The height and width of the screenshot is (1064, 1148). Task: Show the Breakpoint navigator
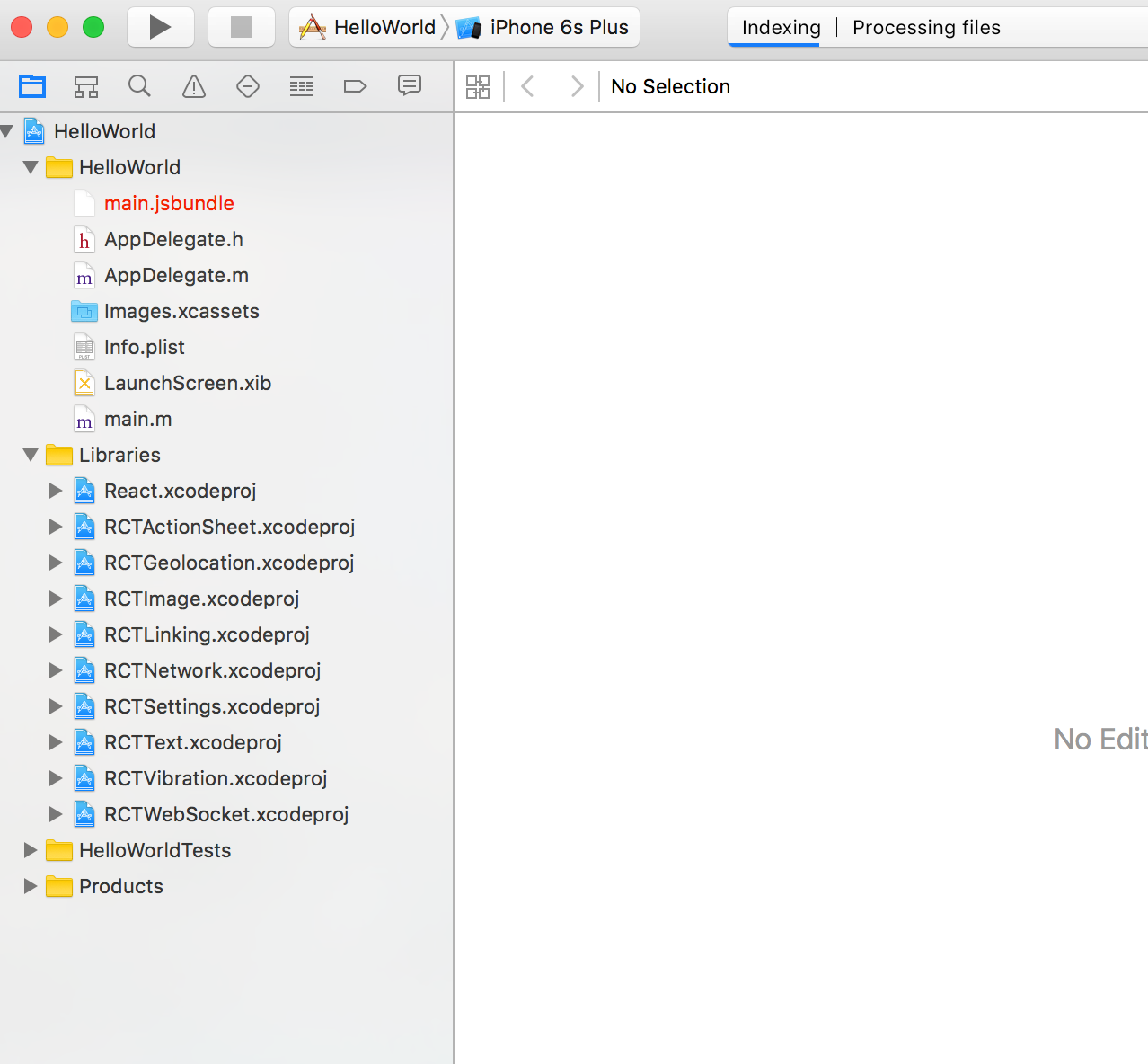[356, 86]
